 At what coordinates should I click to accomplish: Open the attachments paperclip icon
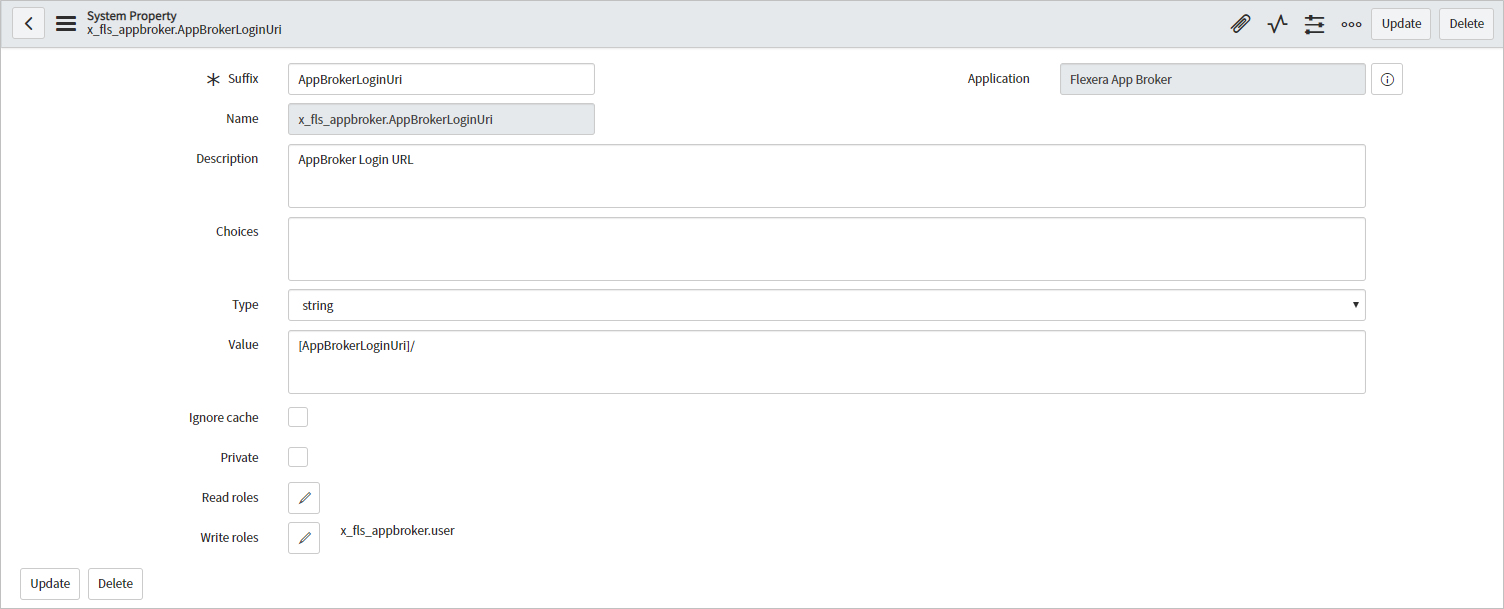point(1240,23)
